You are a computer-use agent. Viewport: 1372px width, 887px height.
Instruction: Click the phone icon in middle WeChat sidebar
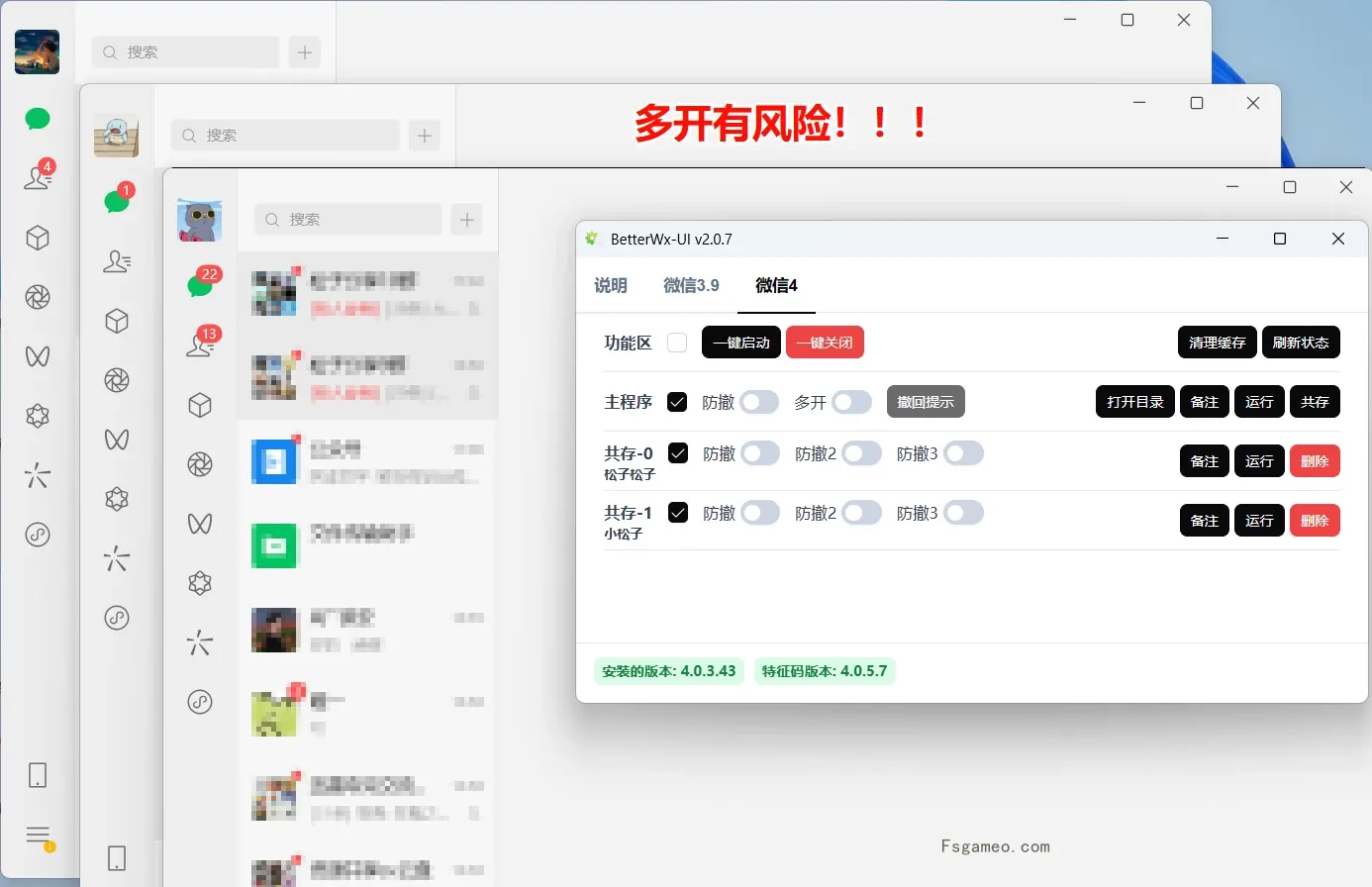(x=117, y=858)
